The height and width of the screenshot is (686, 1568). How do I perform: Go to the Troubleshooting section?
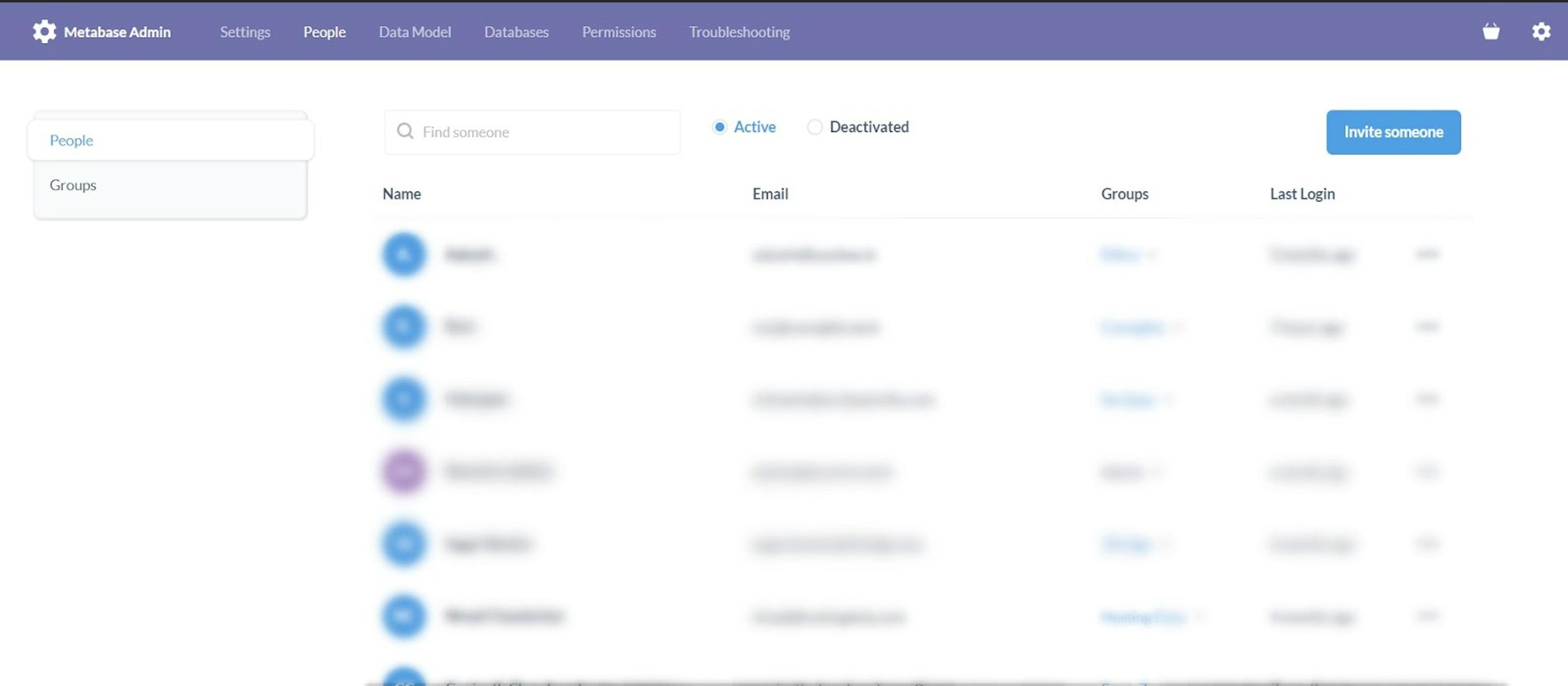point(739,32)
